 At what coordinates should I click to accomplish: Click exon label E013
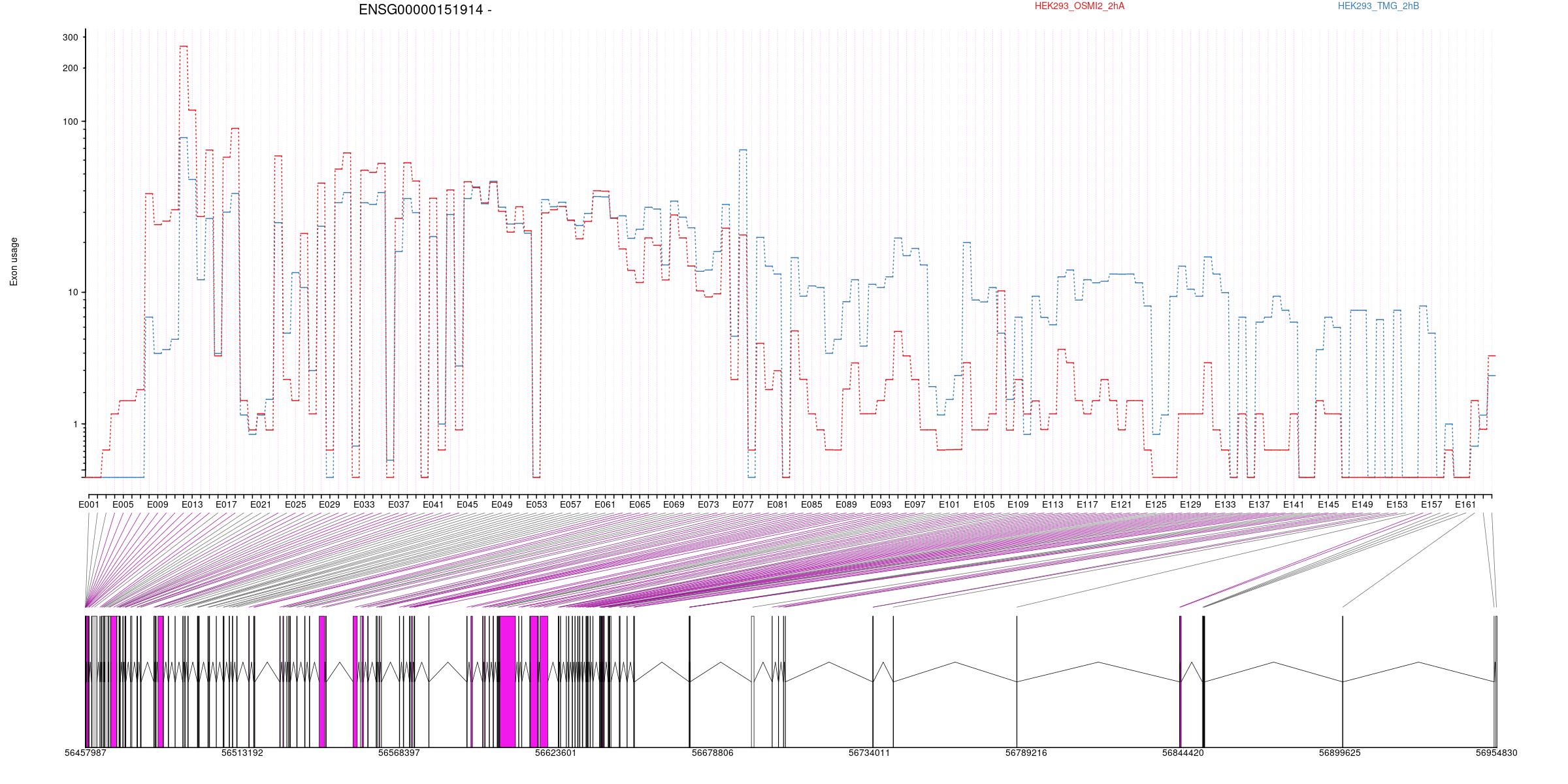click(192, 504)
